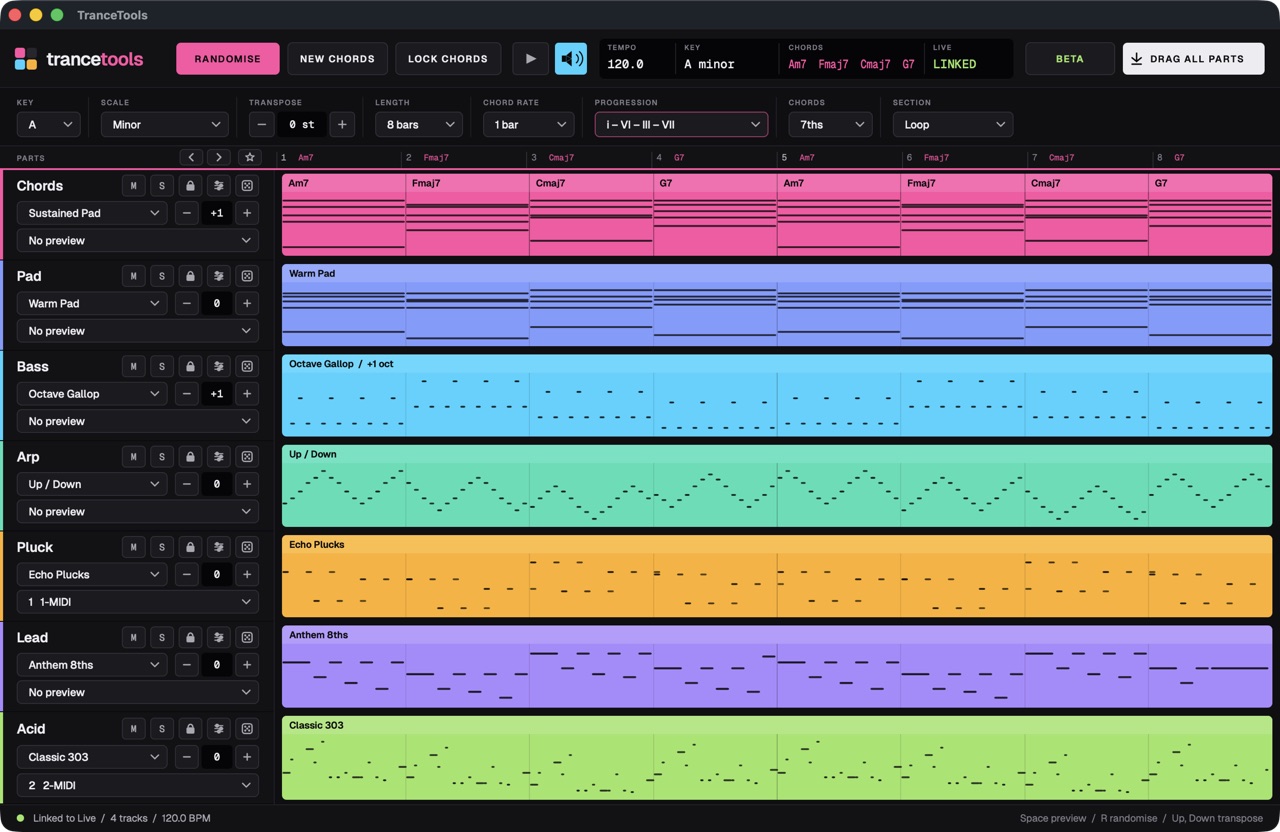
Task: Click the LOCK CHORDS button
Action: [x=448, y=59]
